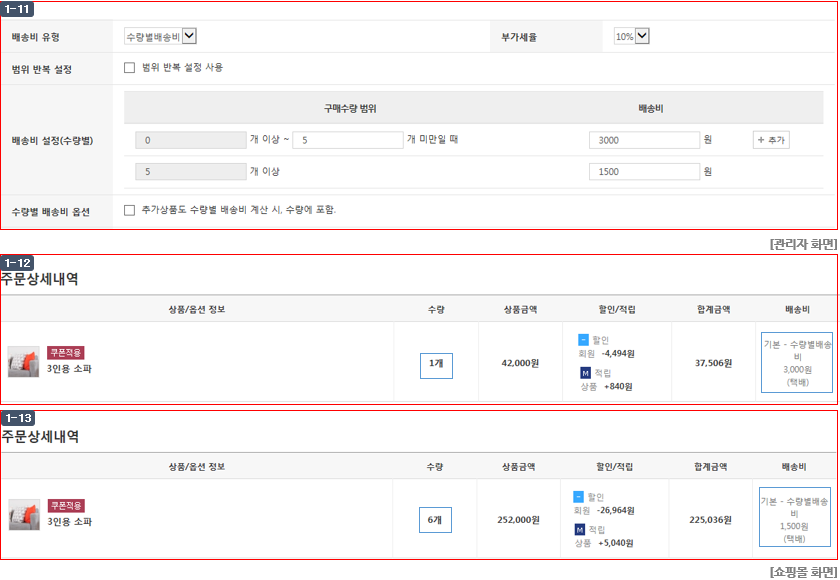Tick the 추가상품도 수량별 배송비 계산 checkbox
The width and height of the screenshot is (840, 580).
[x=130, y=210]
